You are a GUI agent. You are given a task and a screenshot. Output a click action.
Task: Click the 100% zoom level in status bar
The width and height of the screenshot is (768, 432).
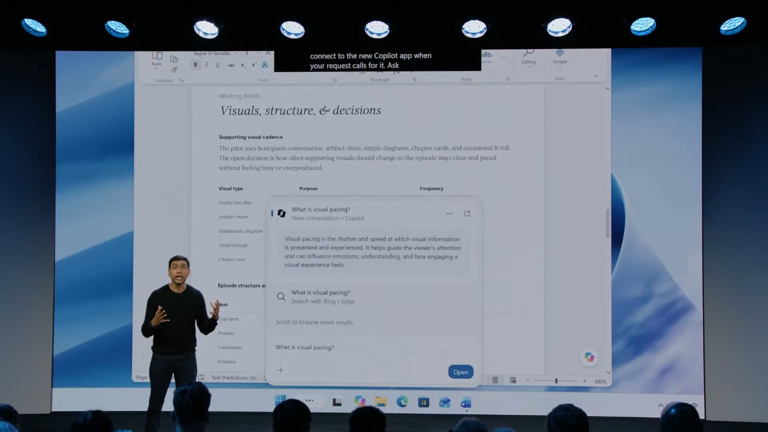(x=600, y=381)
